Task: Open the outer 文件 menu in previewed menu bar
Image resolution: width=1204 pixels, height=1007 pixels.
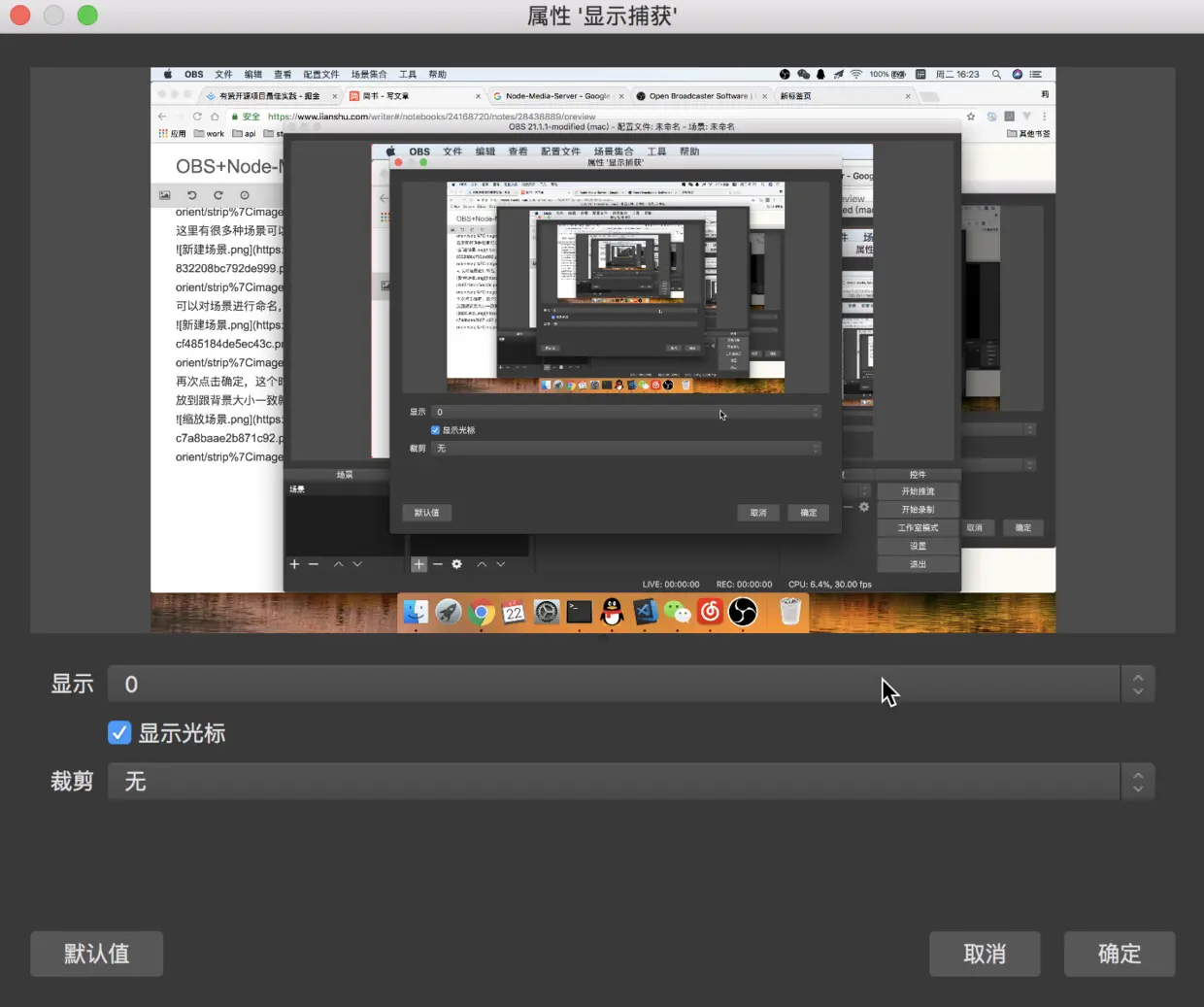Action: [223, 75]
